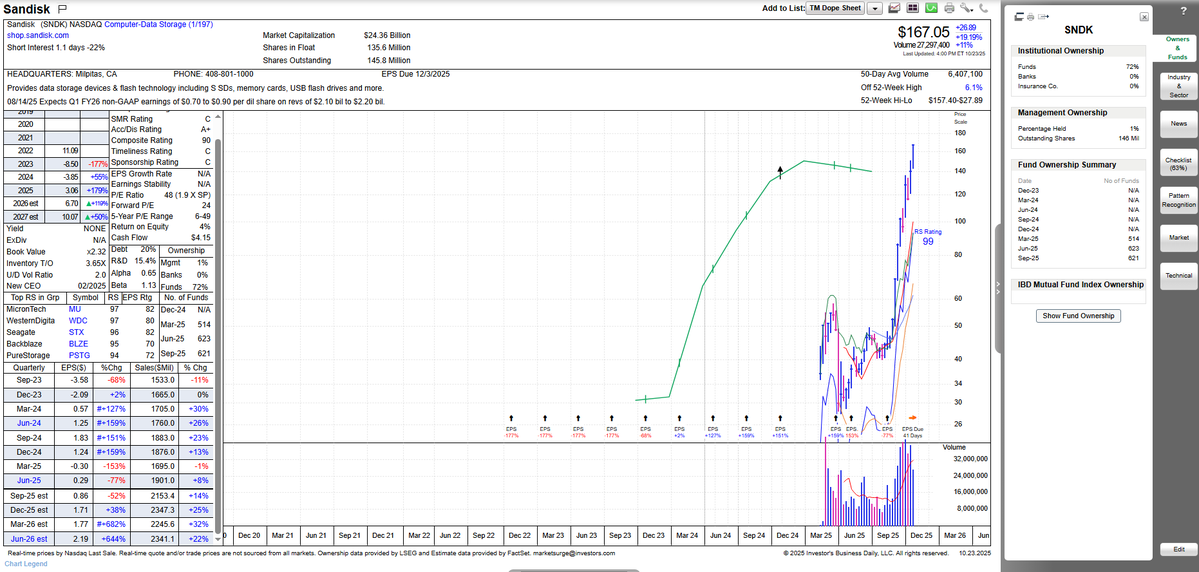Print the chart with the toolbar printer icon
This screenshot has height=572, width=1199.
click(x=949, y=8)
